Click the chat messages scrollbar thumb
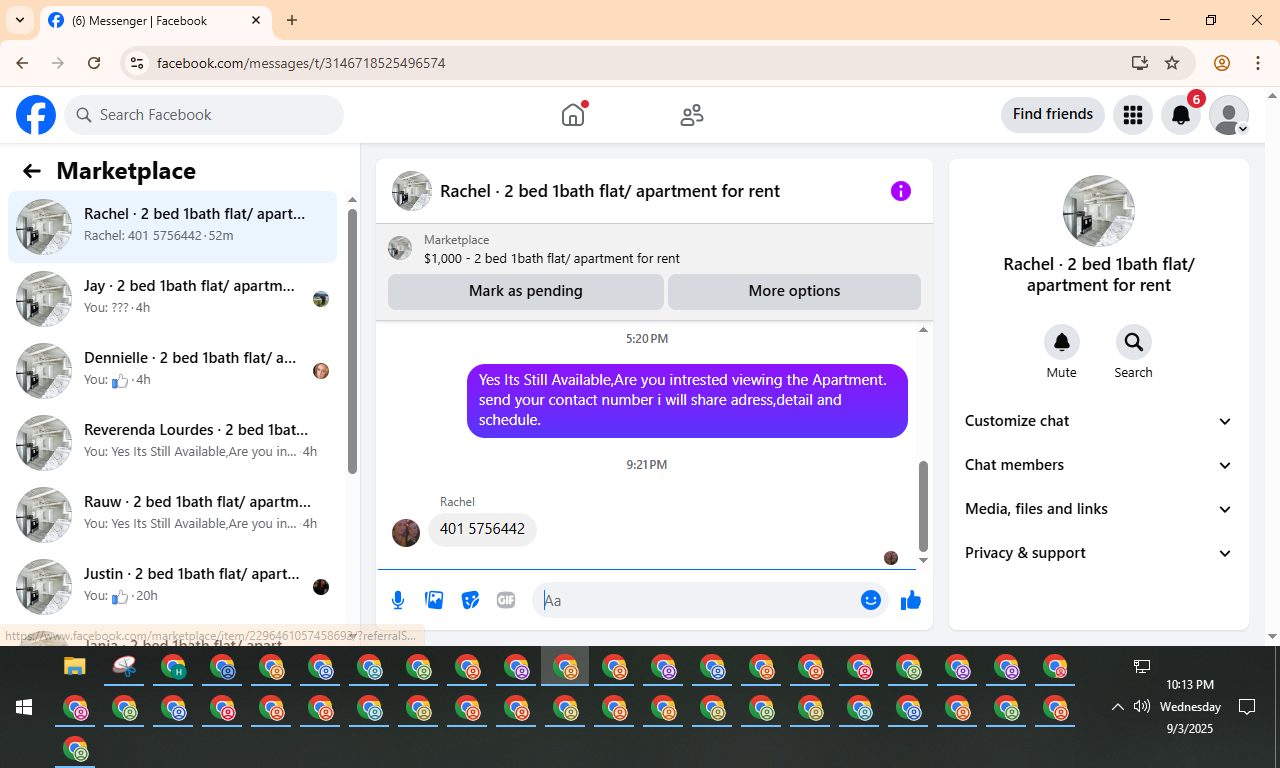This screenshot has height=768, width=1280. (x=923, y=506)
